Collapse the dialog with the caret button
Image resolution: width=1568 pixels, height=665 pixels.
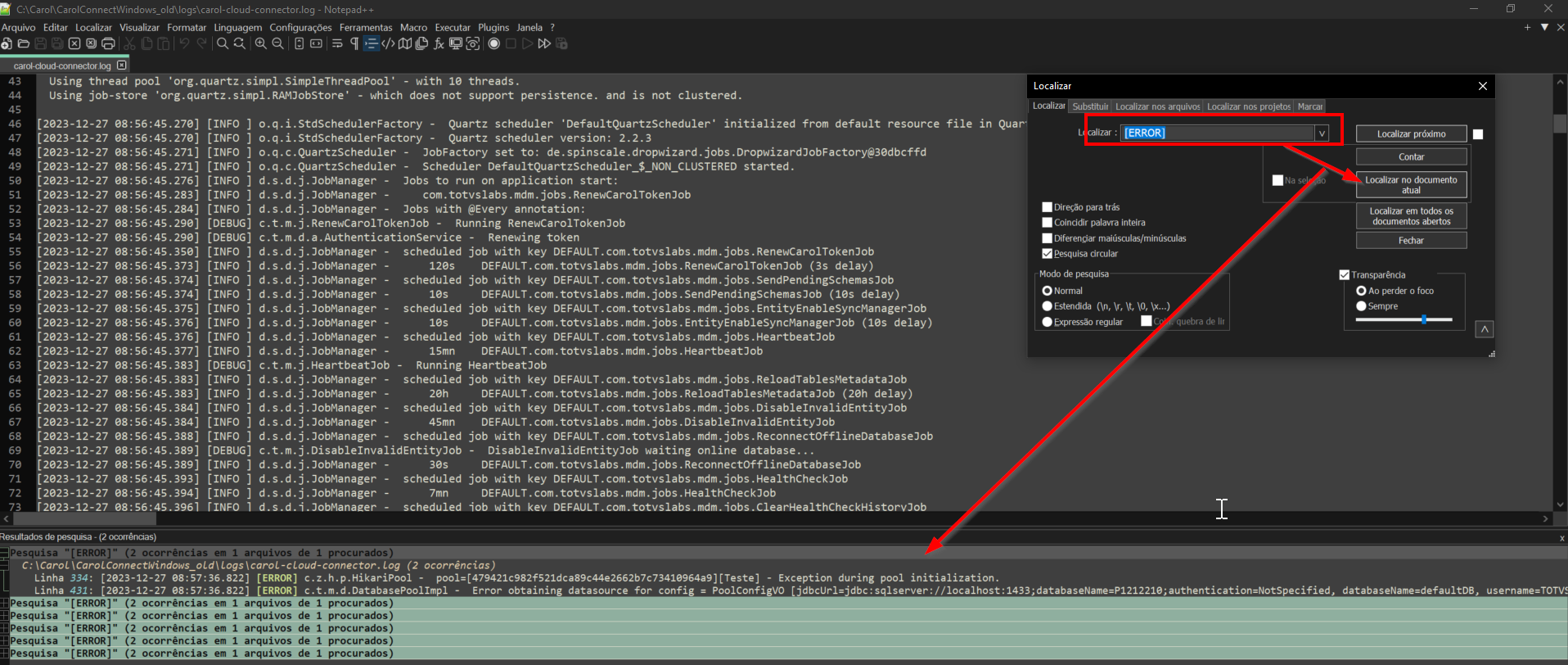(1484, 329)
